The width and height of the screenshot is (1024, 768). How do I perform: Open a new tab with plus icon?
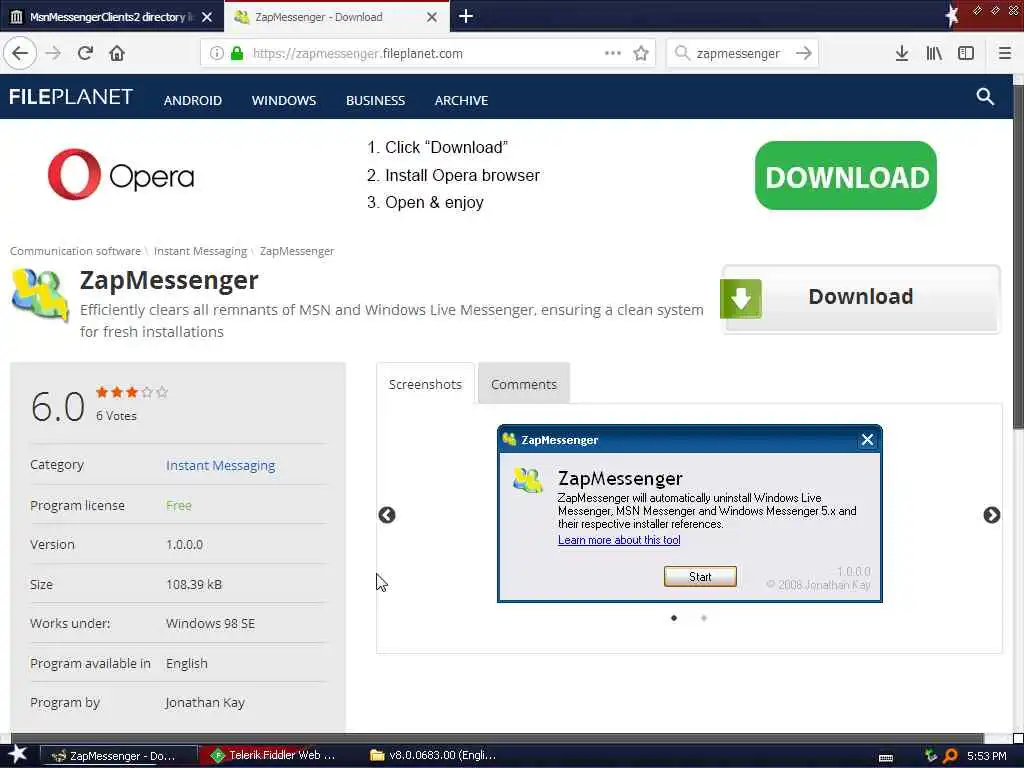[466, 16]
